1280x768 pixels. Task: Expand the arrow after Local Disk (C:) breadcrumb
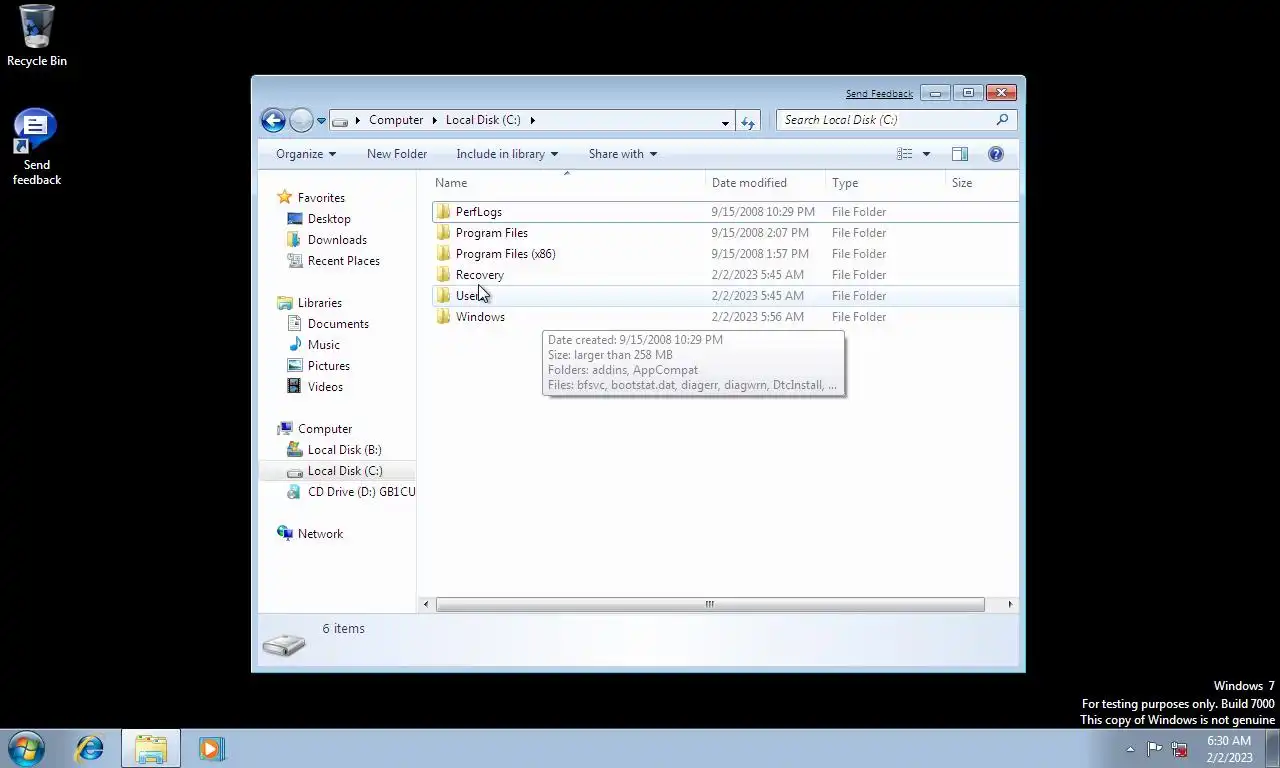click(x=533, y=121)
